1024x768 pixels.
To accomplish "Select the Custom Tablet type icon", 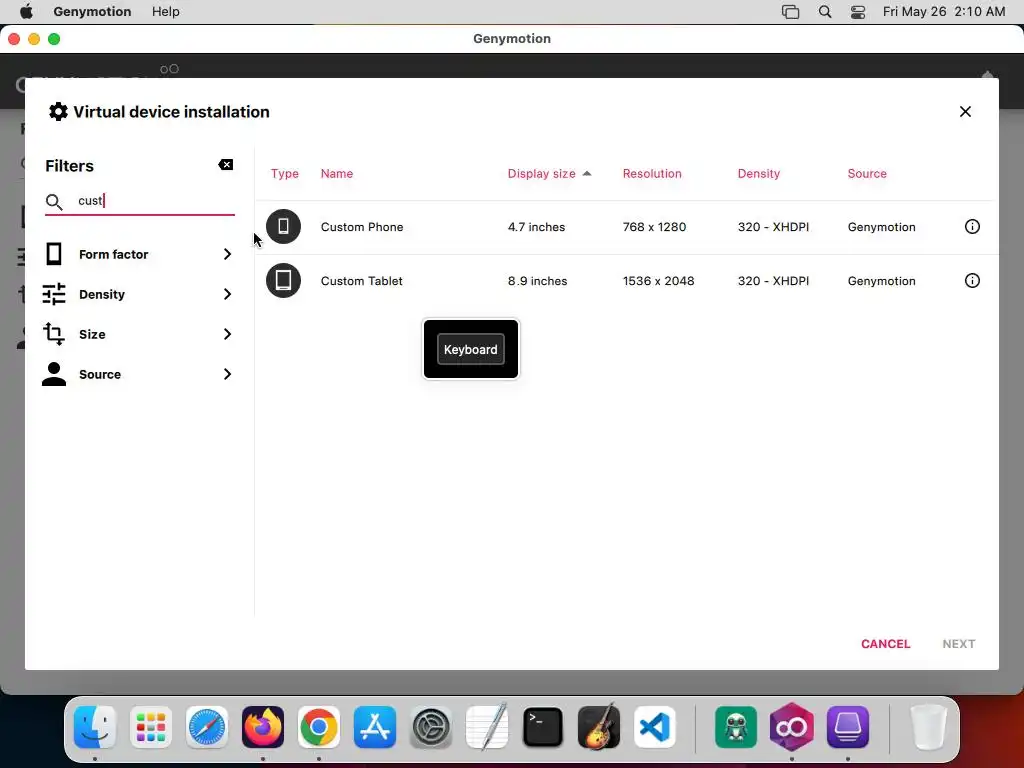I will [x=283, y=280].
